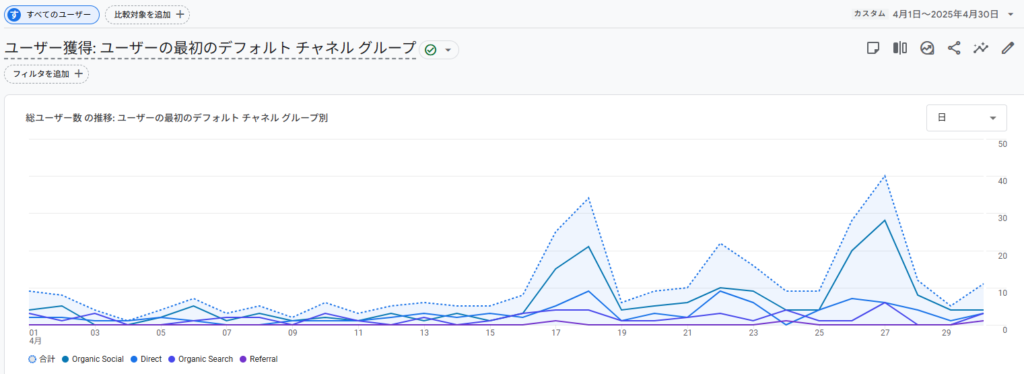The height and width of the screenshot is (374, 1024).
Task: Click the April 27 peak on chart
Action: (x=885, y=176)
